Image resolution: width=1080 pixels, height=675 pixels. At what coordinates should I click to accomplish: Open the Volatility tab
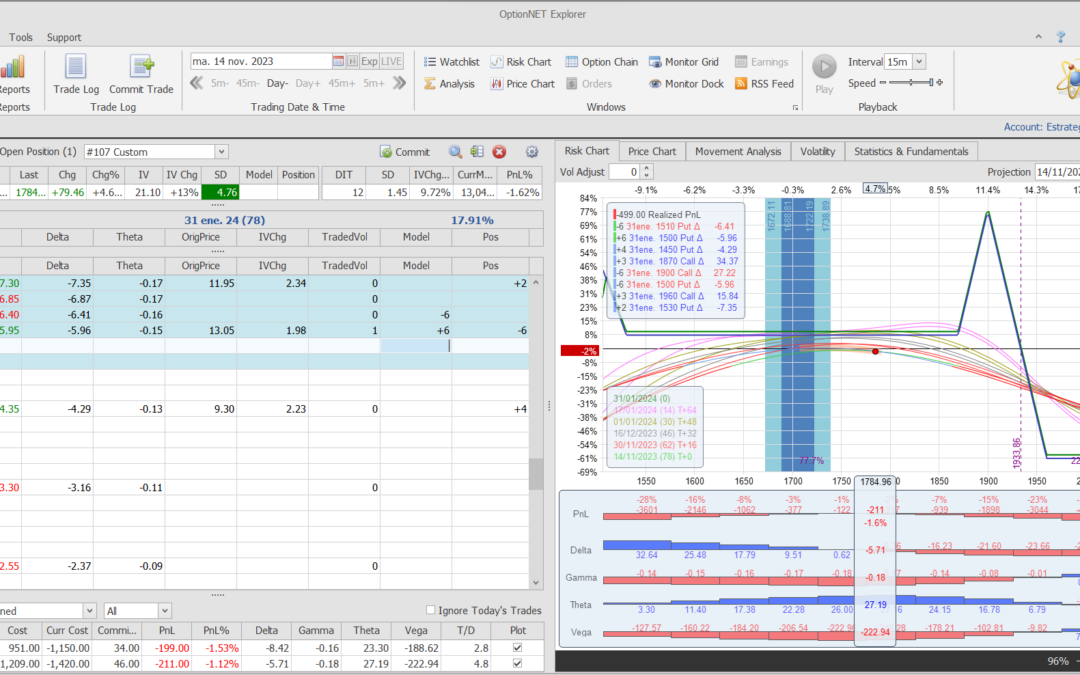pyautogui.click(x=817, y=151)
